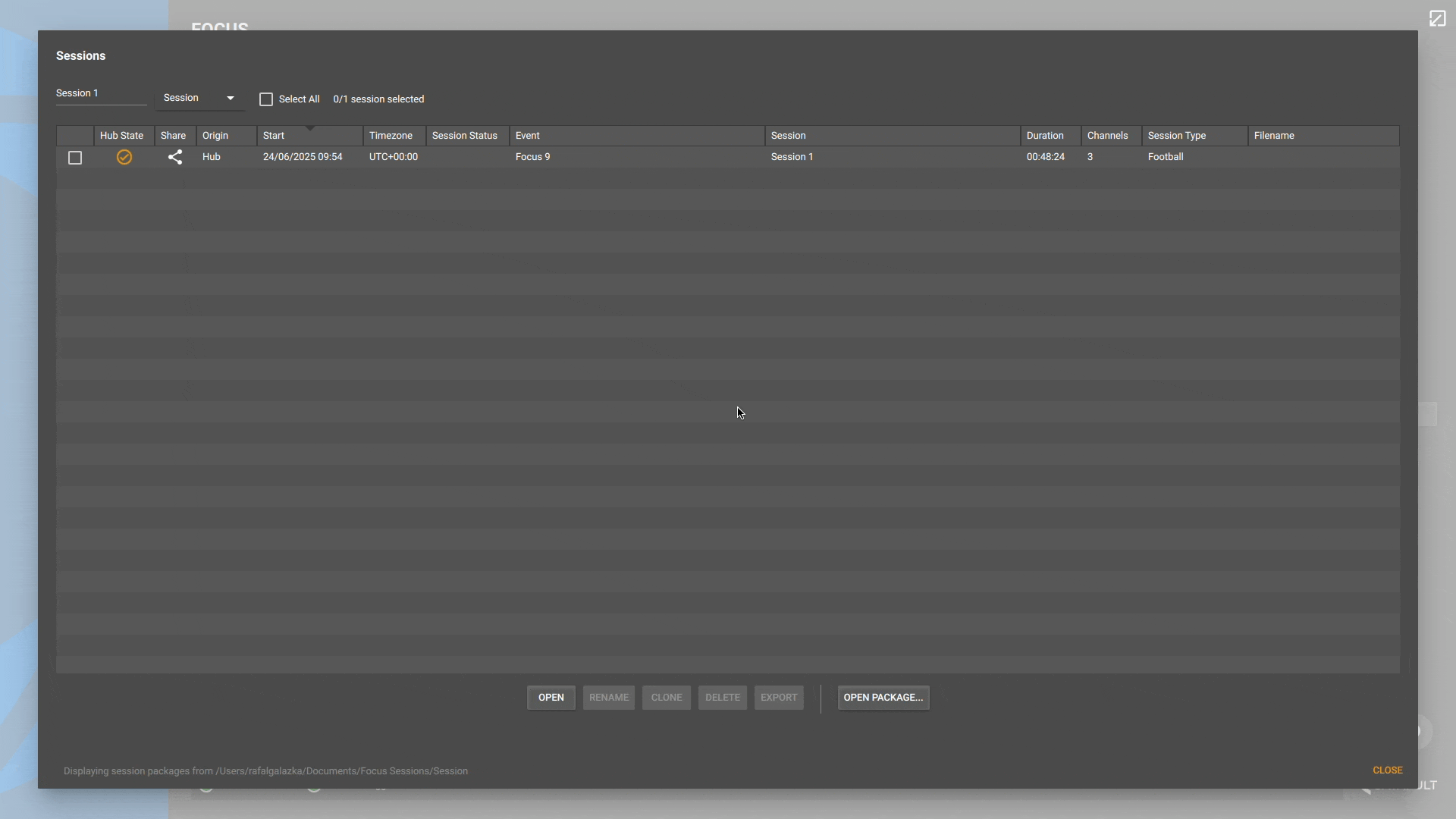Click the EXPORT button
1456x819 pixels.
coord(779,698)
